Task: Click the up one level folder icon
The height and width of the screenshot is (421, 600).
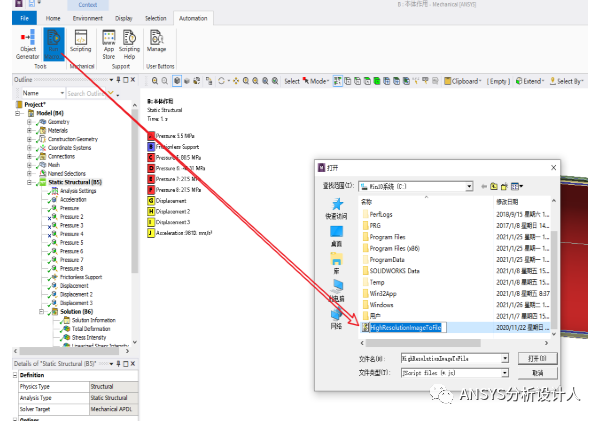Action: tap(494, 186)
